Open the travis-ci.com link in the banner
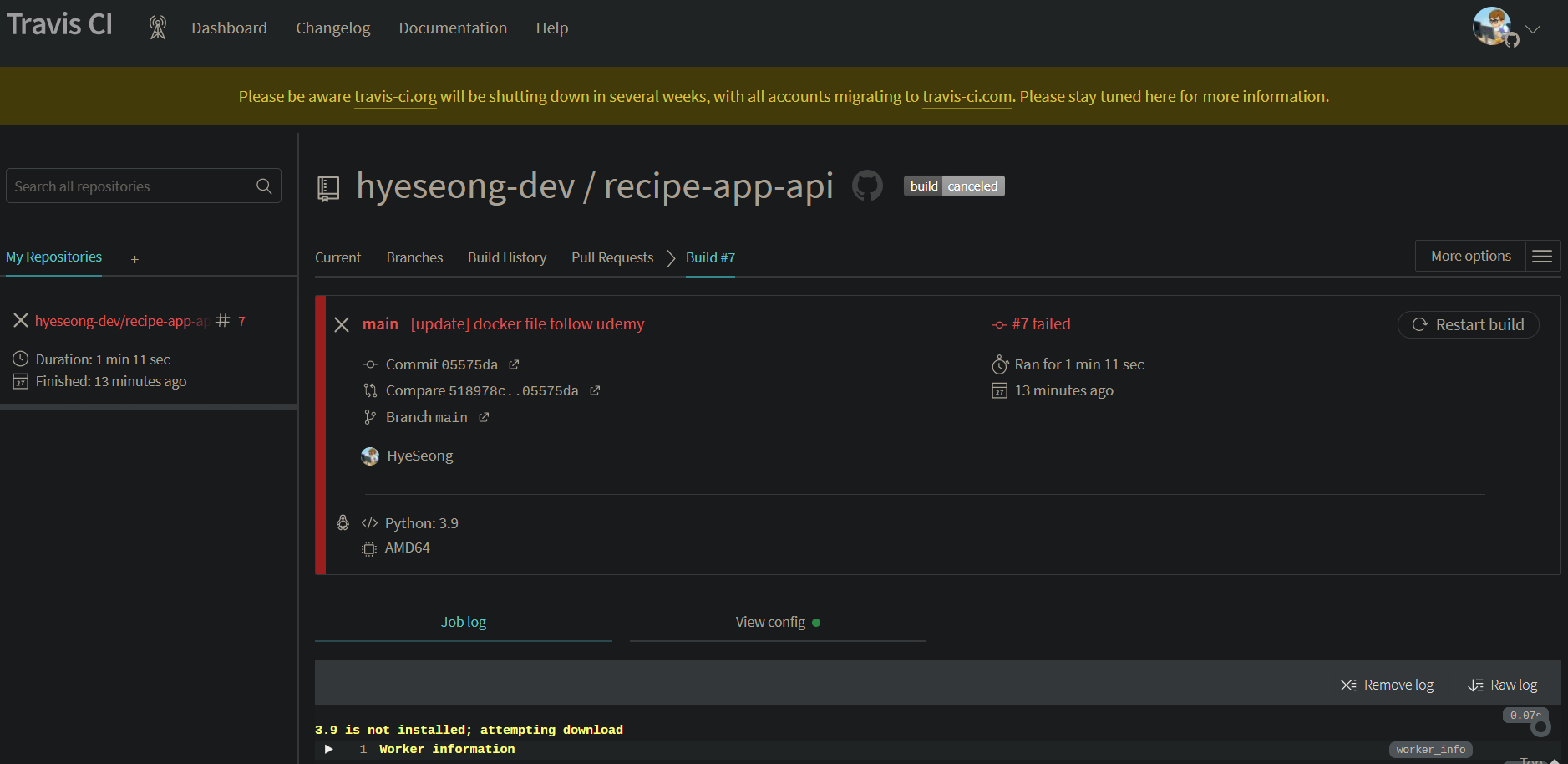This screenshot has width=1568, height=764. click(967, 96)
